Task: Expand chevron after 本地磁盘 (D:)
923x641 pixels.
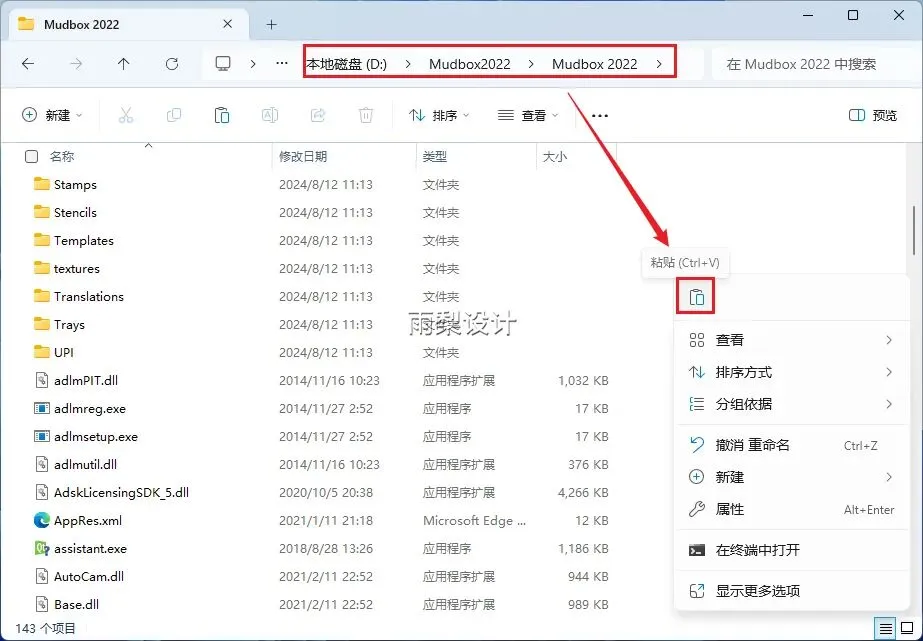Action: click(408, 64)
